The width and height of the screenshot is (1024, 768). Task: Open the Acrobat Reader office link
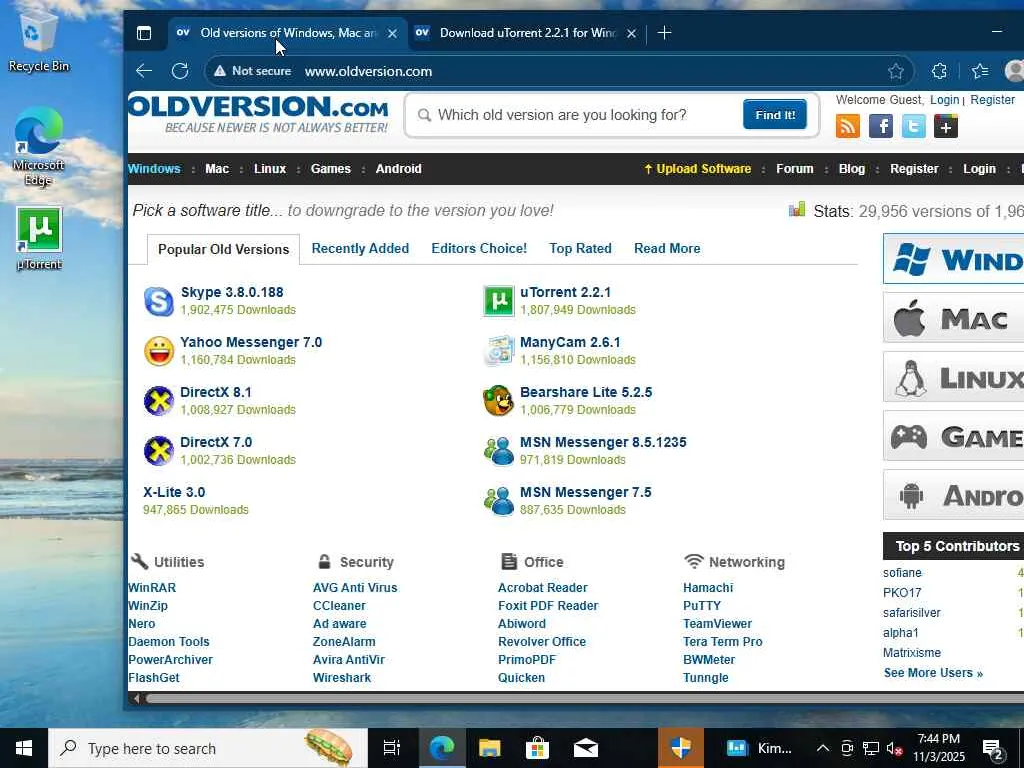(x=542, y=587)
